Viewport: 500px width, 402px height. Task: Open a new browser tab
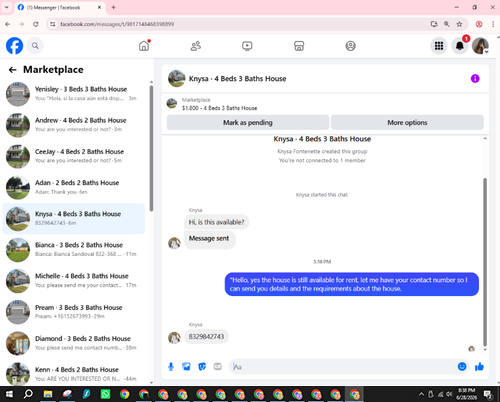coord(113,7)
